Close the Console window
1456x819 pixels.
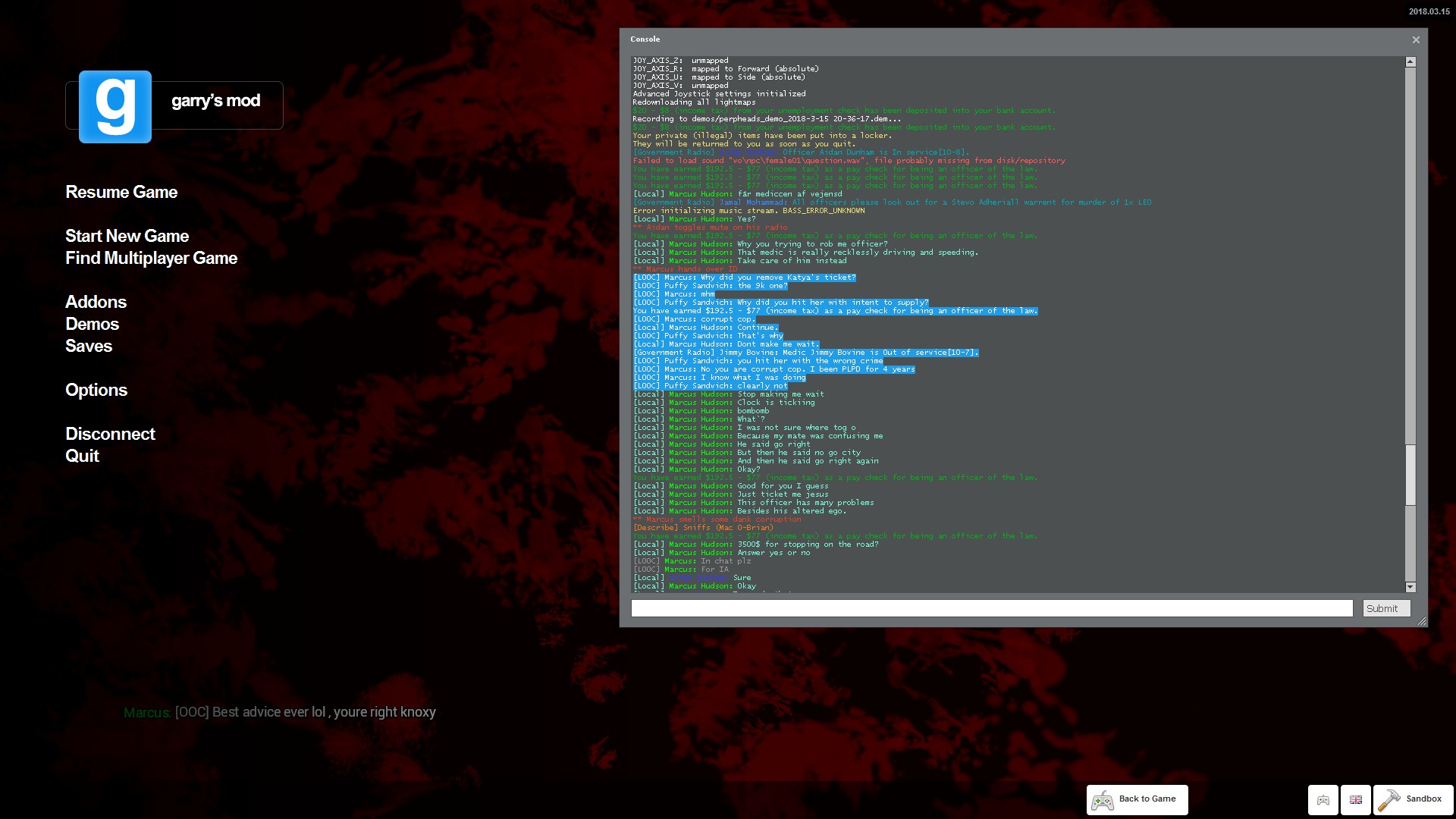point(1416,39)
